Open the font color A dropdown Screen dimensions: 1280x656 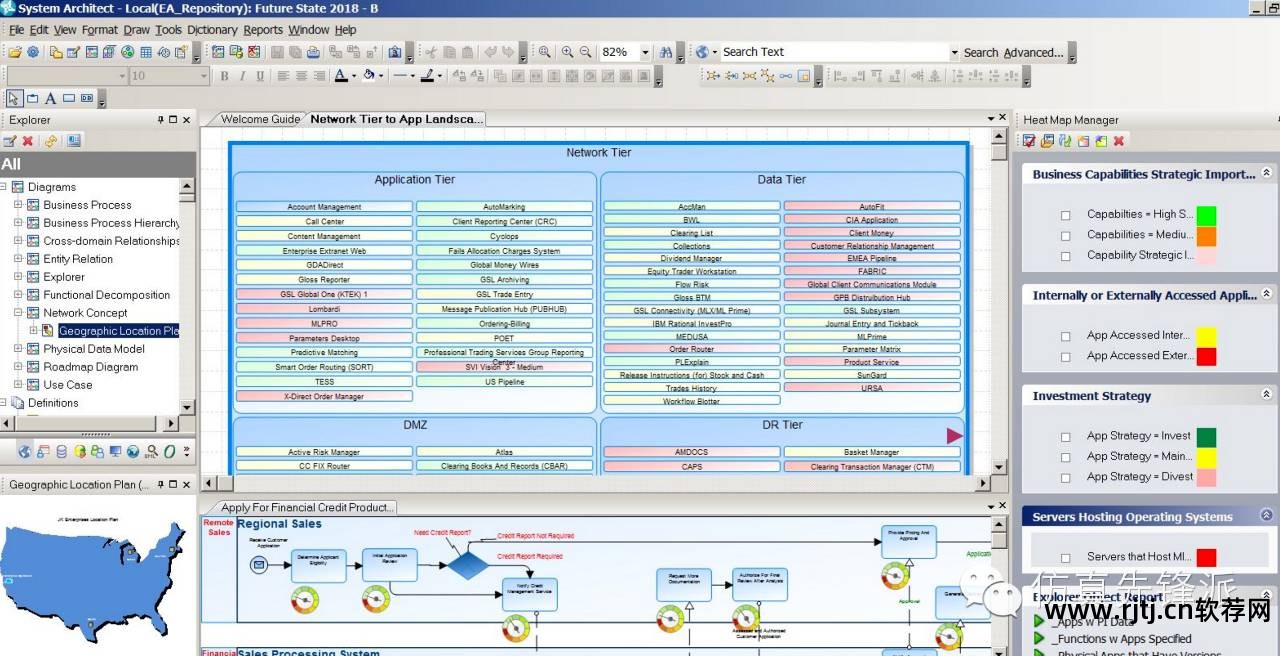click(x=353, y=75)
